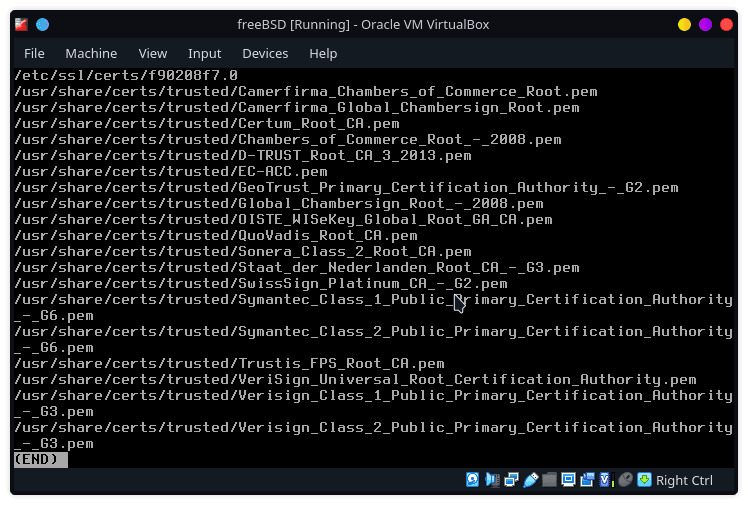
Task: Click the VirtualBox window menu icon in title bar
Action: (x=21, y=24)
